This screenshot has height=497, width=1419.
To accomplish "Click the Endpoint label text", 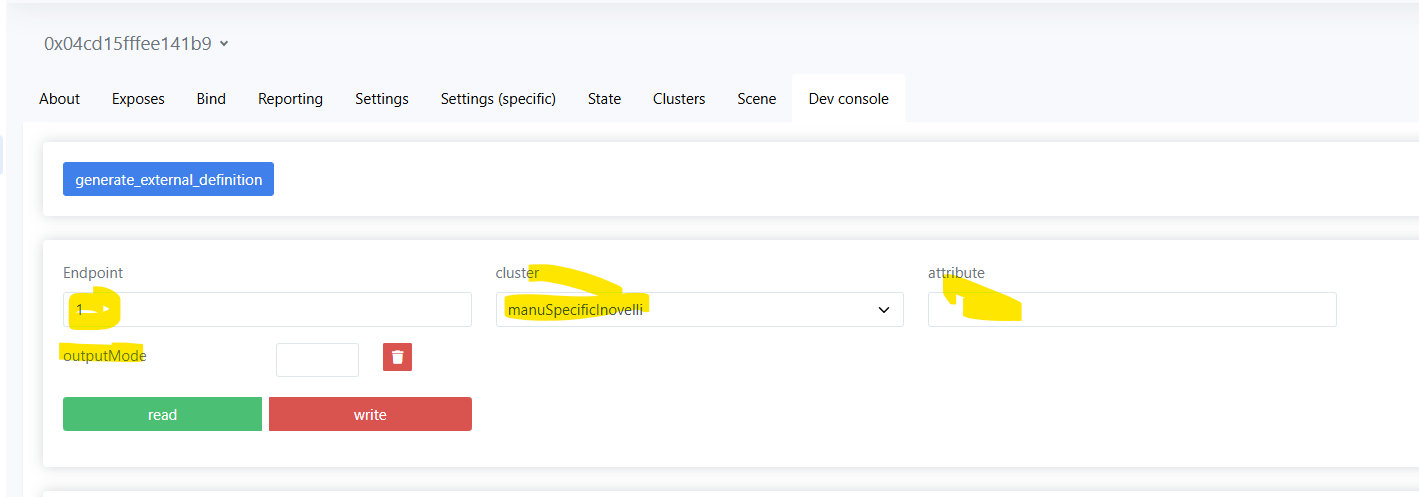I will 93,272.
